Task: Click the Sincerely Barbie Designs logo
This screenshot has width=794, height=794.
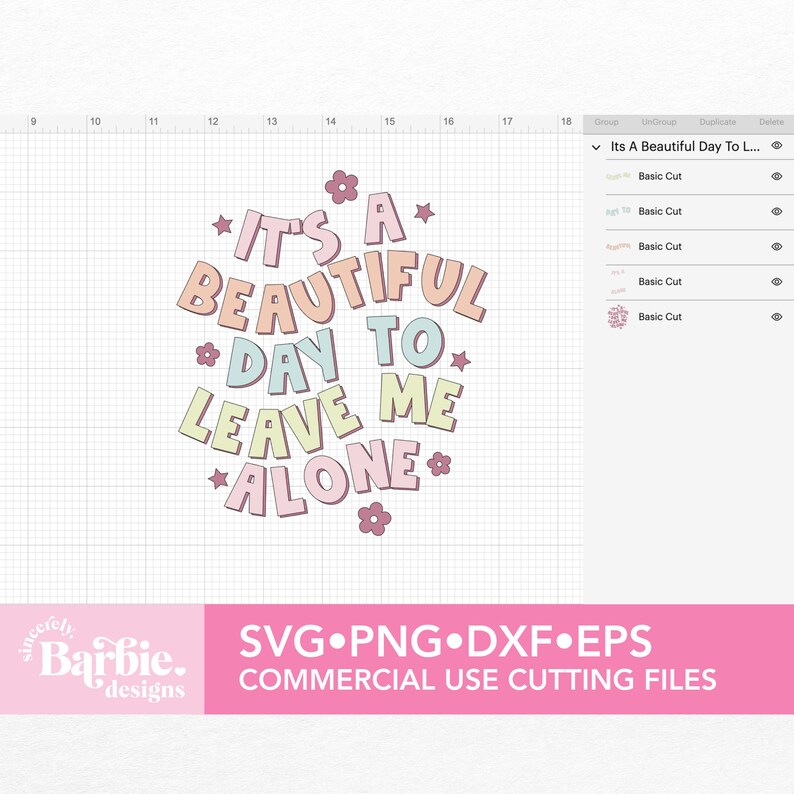Action: coord(102,660)
